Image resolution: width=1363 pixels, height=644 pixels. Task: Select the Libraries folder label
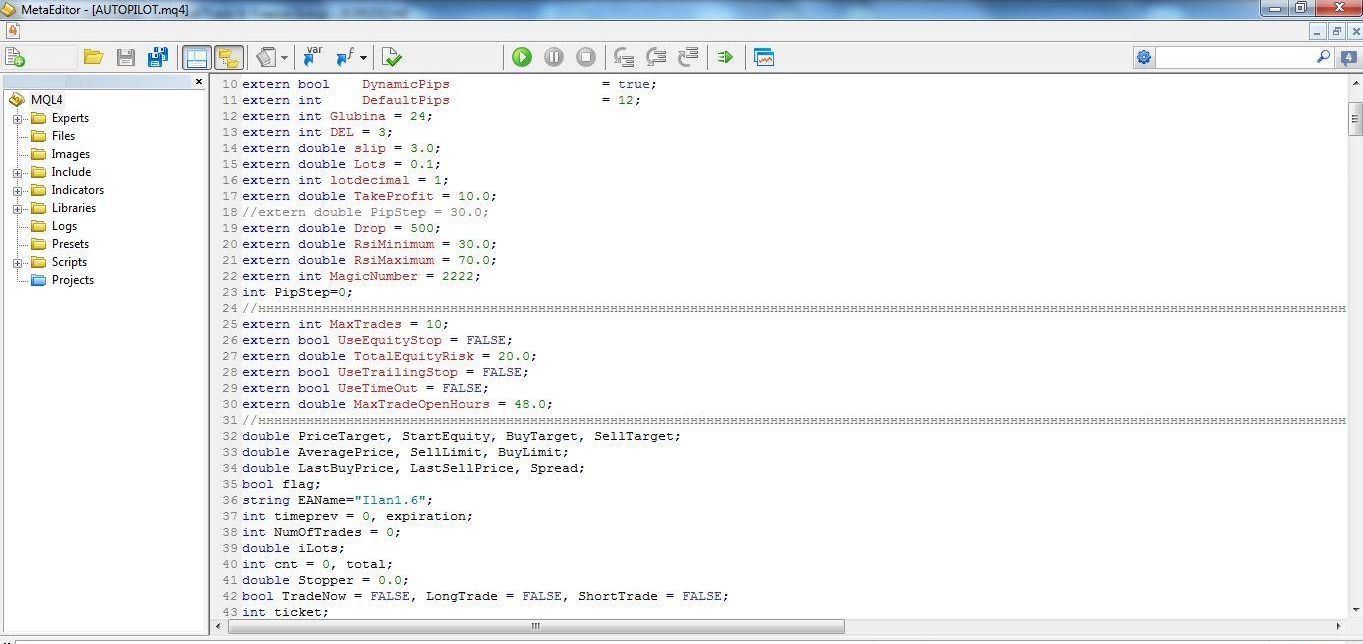(74, 208)
